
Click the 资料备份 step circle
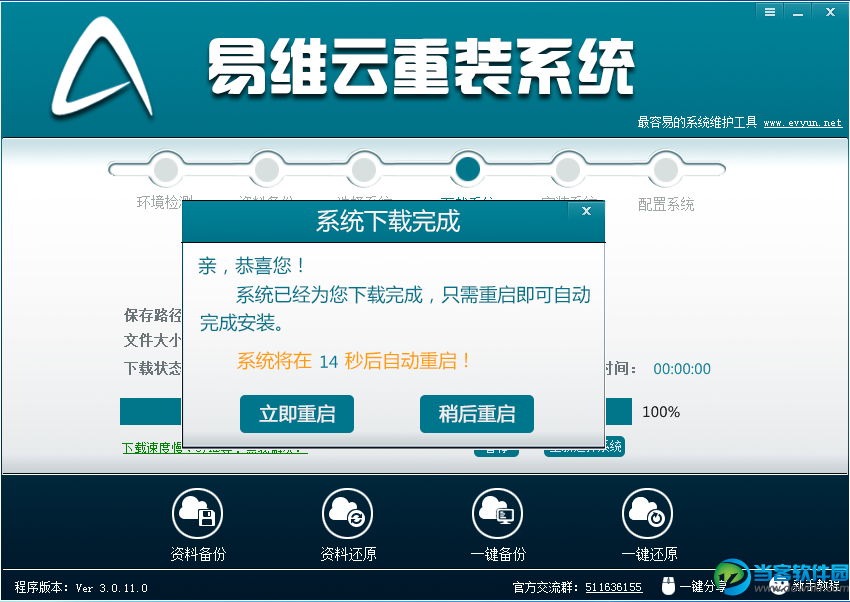(x=266, y=169)
